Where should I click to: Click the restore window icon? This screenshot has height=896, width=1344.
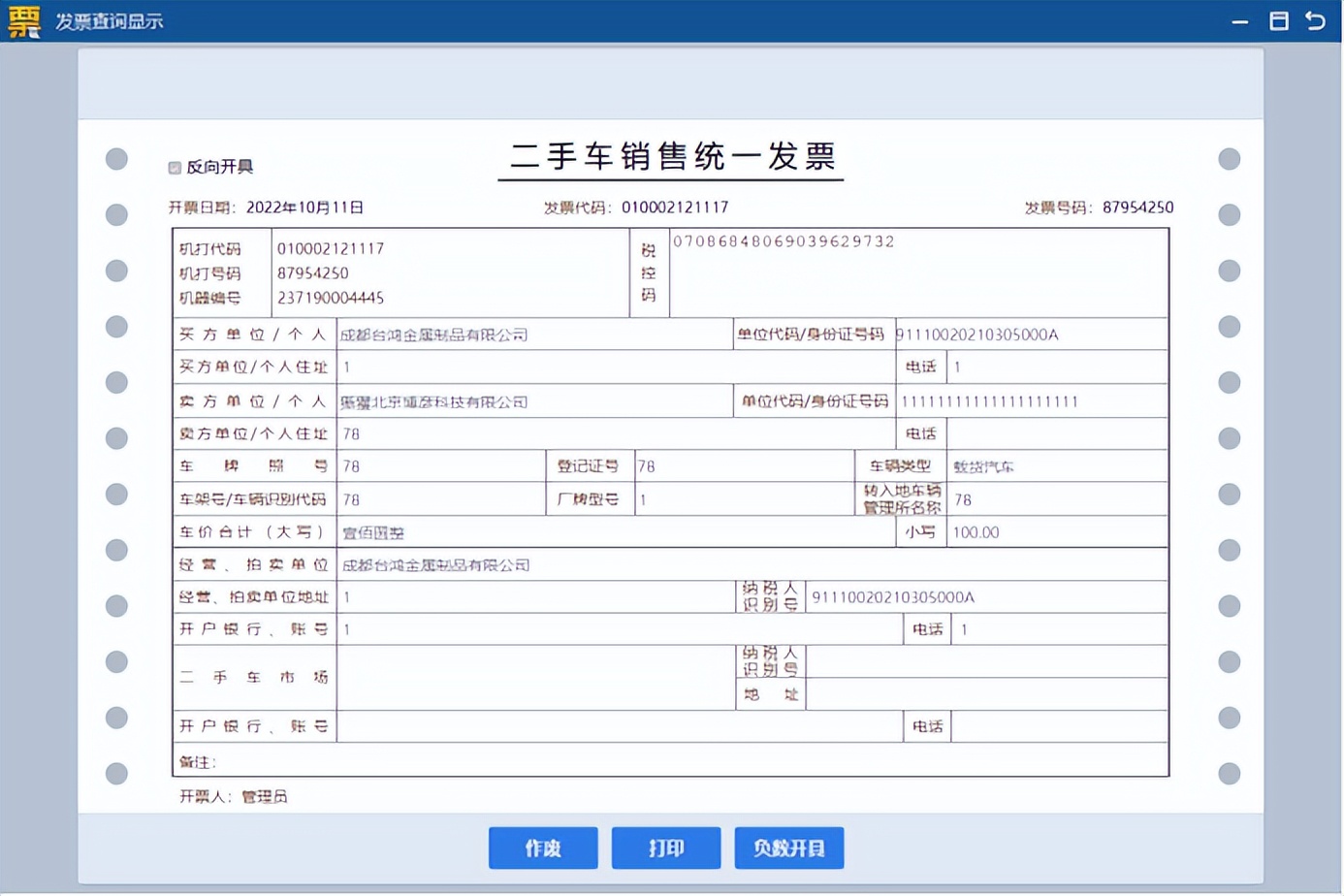tap(1278, 19)
